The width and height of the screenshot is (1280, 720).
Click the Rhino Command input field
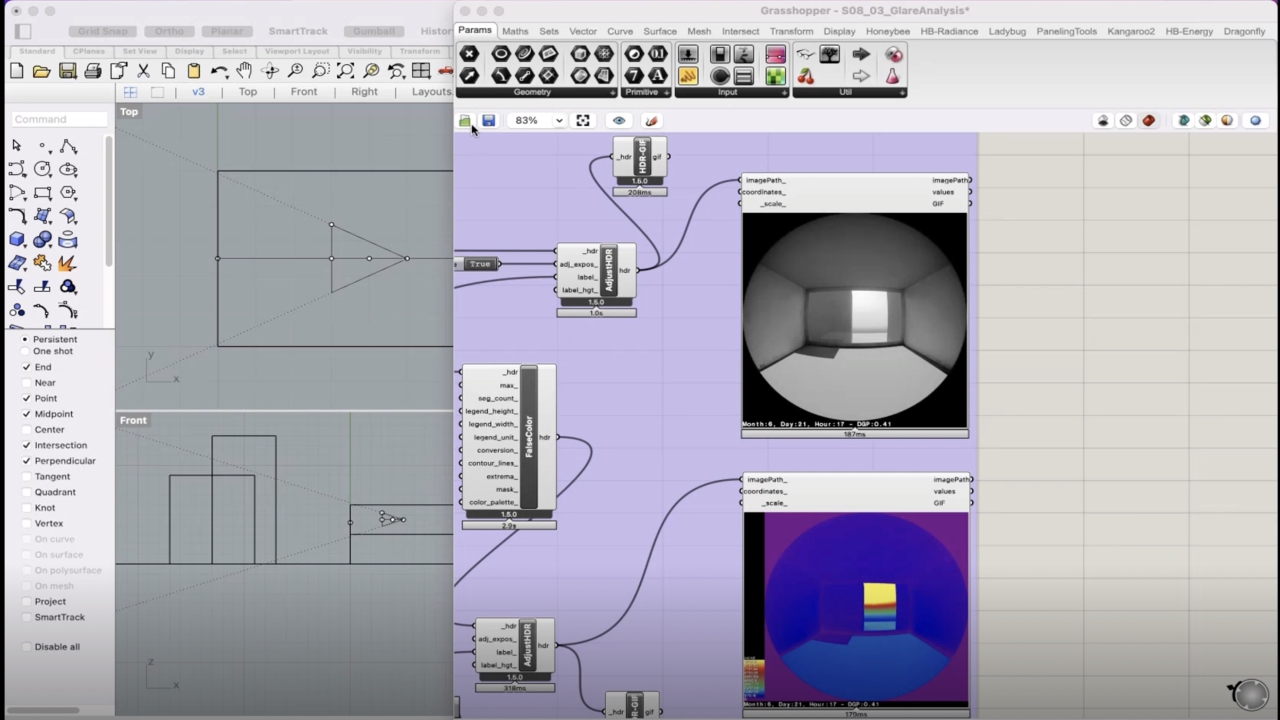coord(59,119)
